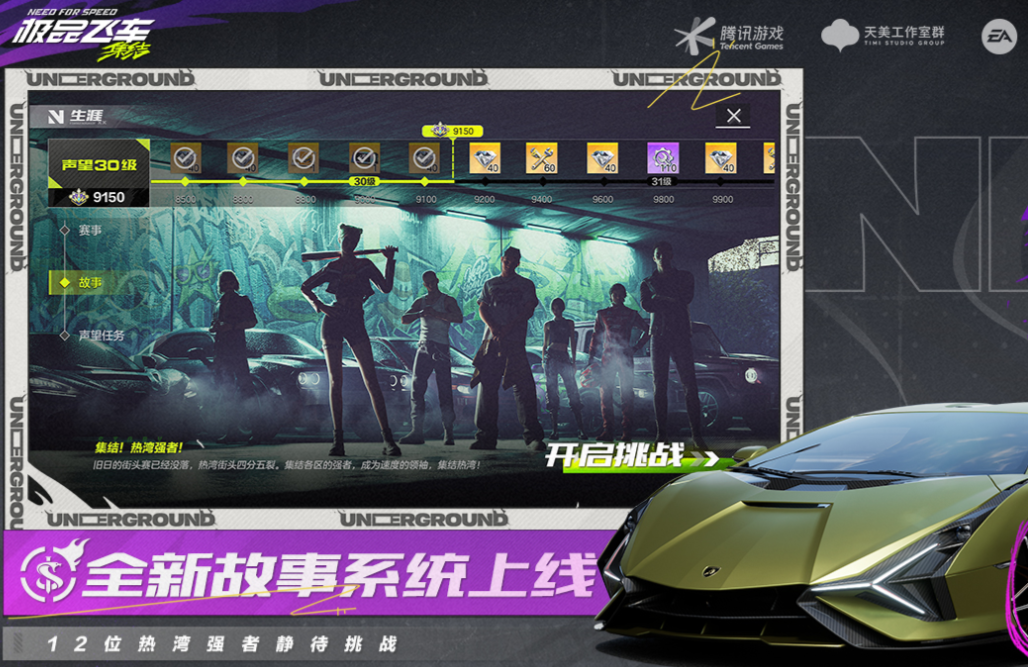Click the 31级 level marker on the track
This screenshot has height=667, width=1028.
tap(662, 181)
